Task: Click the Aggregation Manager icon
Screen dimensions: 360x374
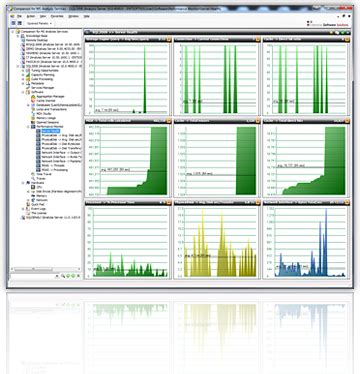Action: pos(33,96)
